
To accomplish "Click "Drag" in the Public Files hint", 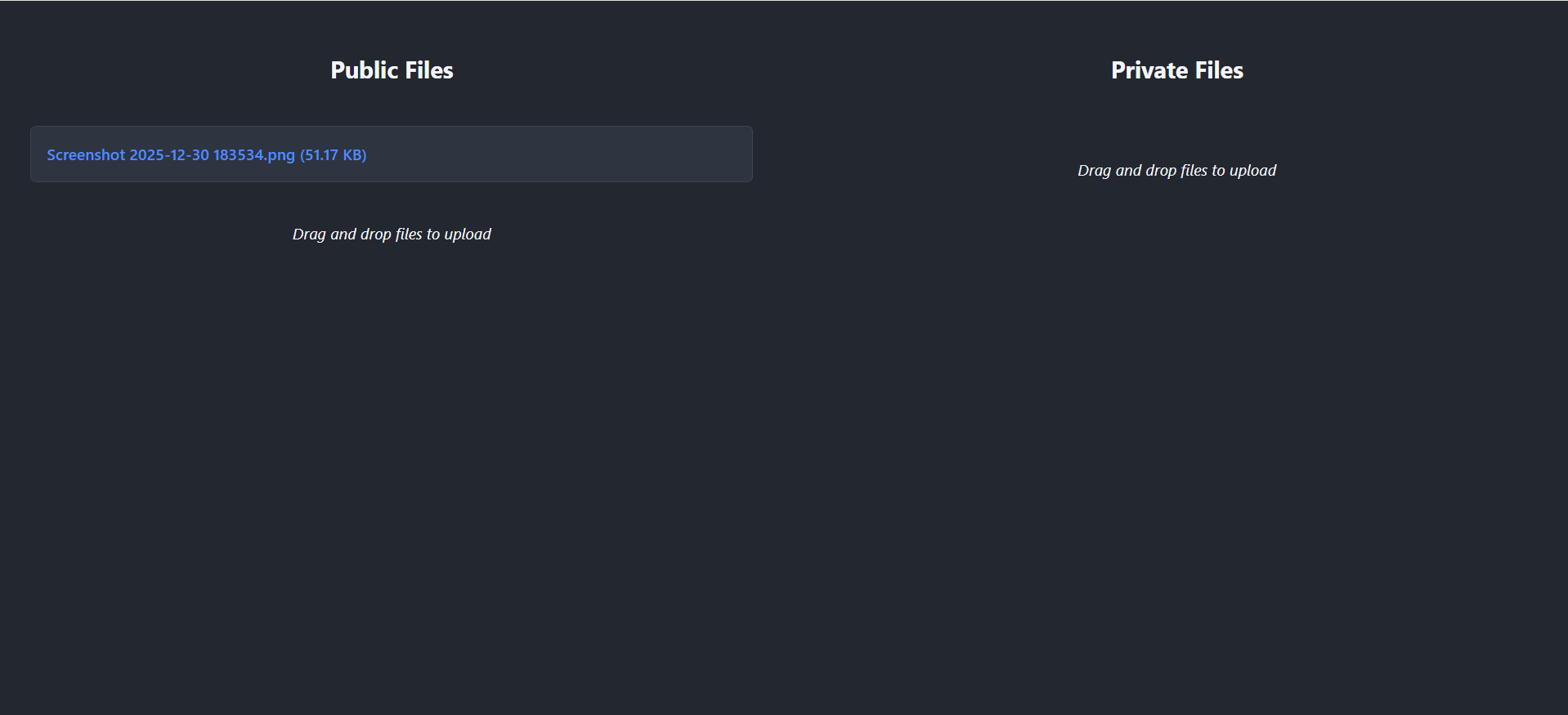I will tap(309, 235).
